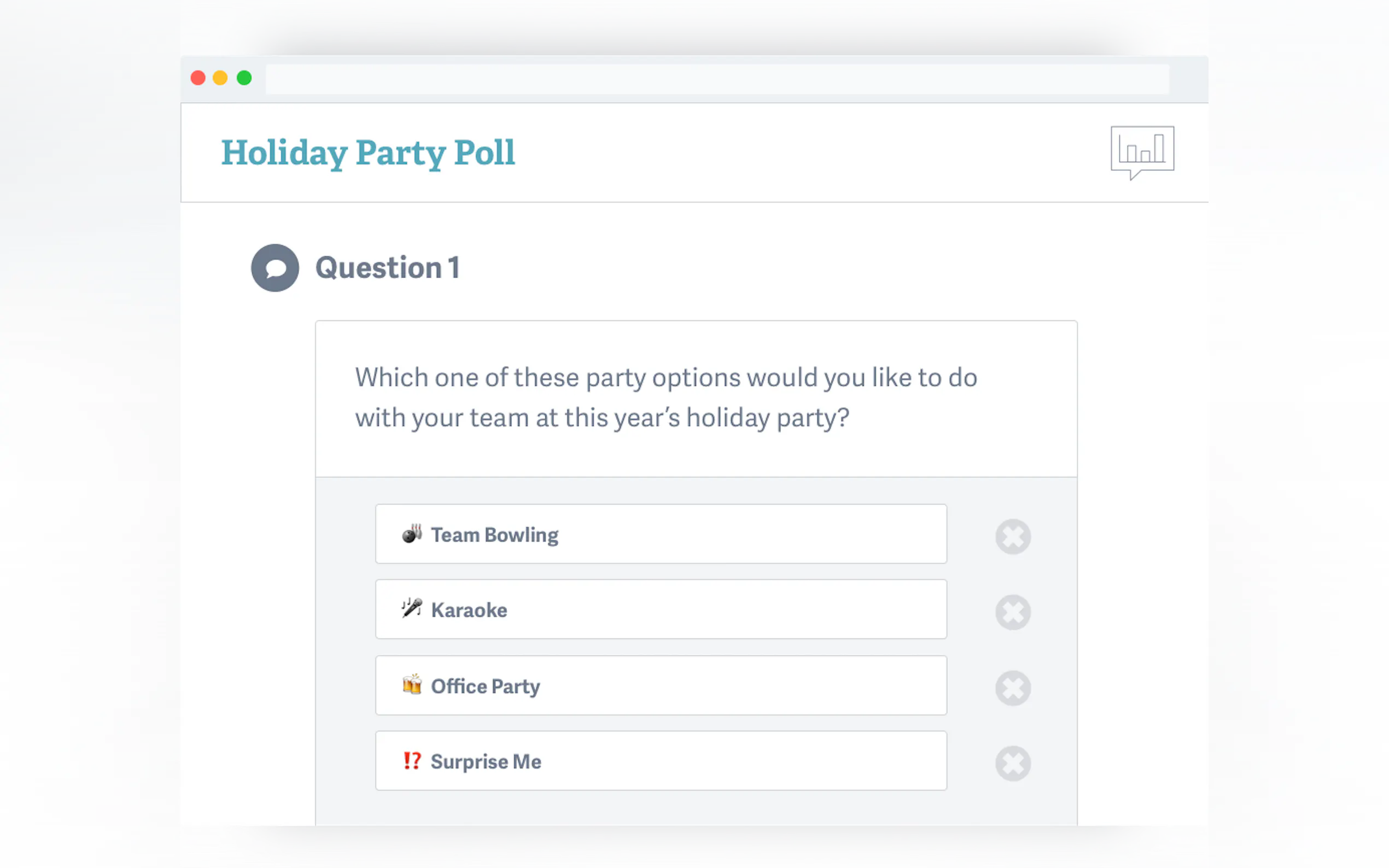Image resolution: width=1389 pixels, height=868 pixels.
Task: Delete the Surprise Me option
Action: point(1013,764)
